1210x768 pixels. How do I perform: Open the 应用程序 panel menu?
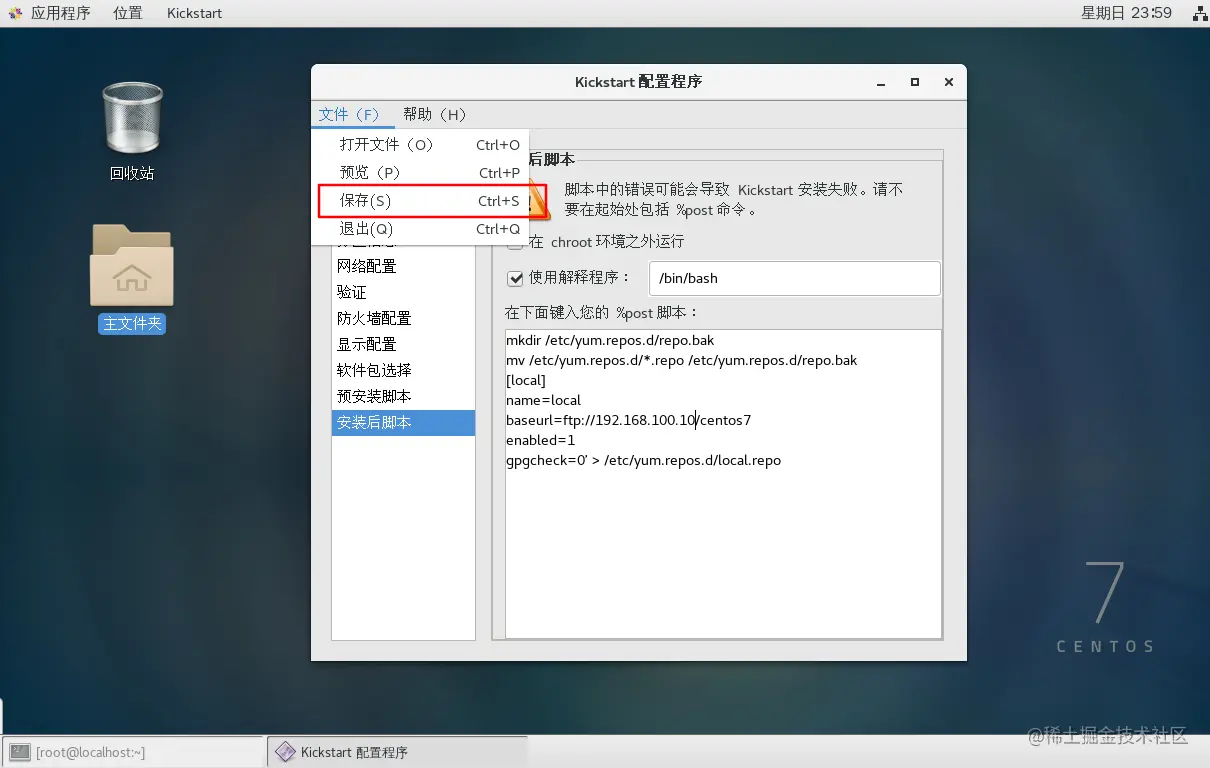[x=60, y=13]
